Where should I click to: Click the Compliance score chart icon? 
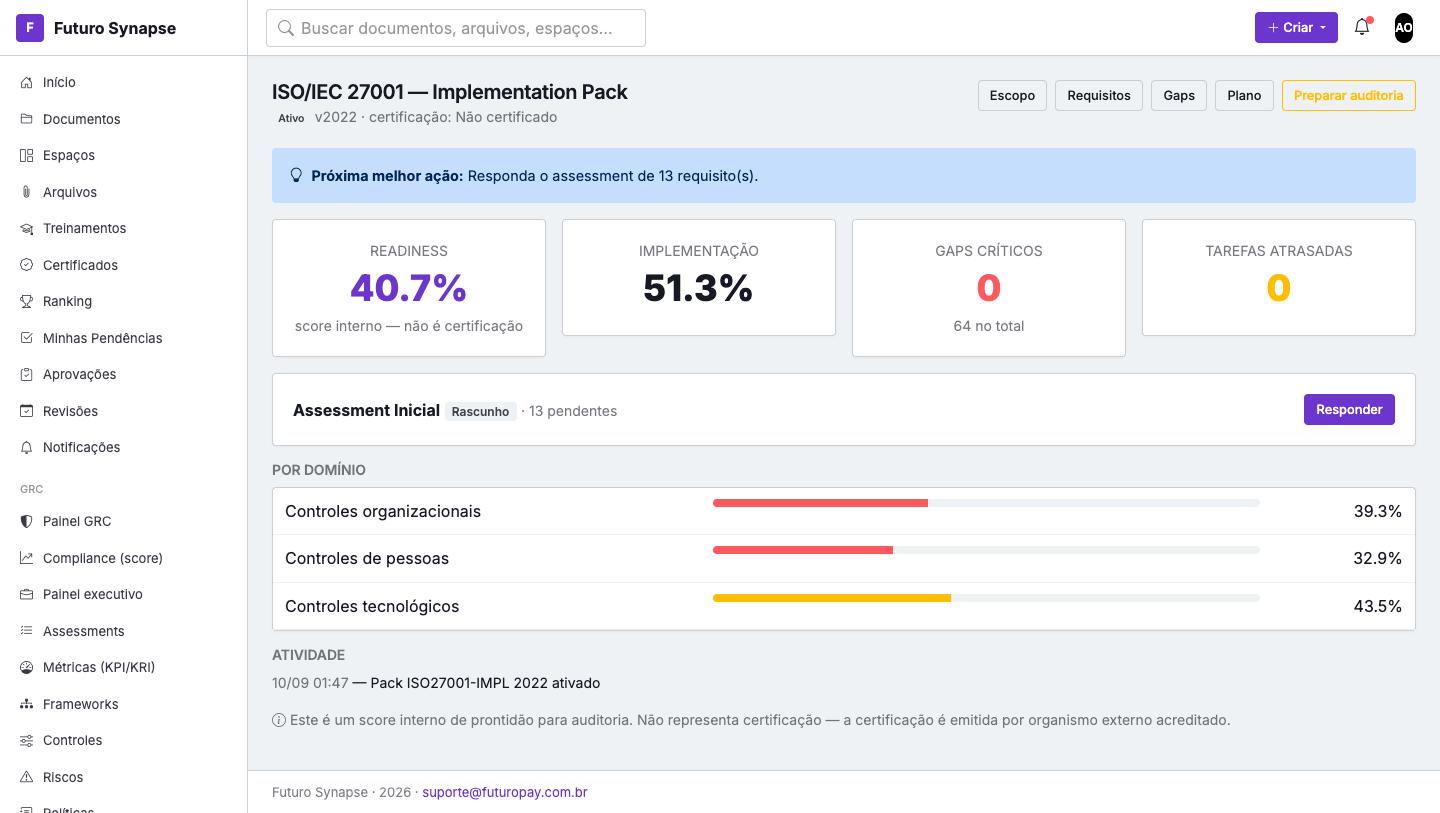[x=27, y=558]
